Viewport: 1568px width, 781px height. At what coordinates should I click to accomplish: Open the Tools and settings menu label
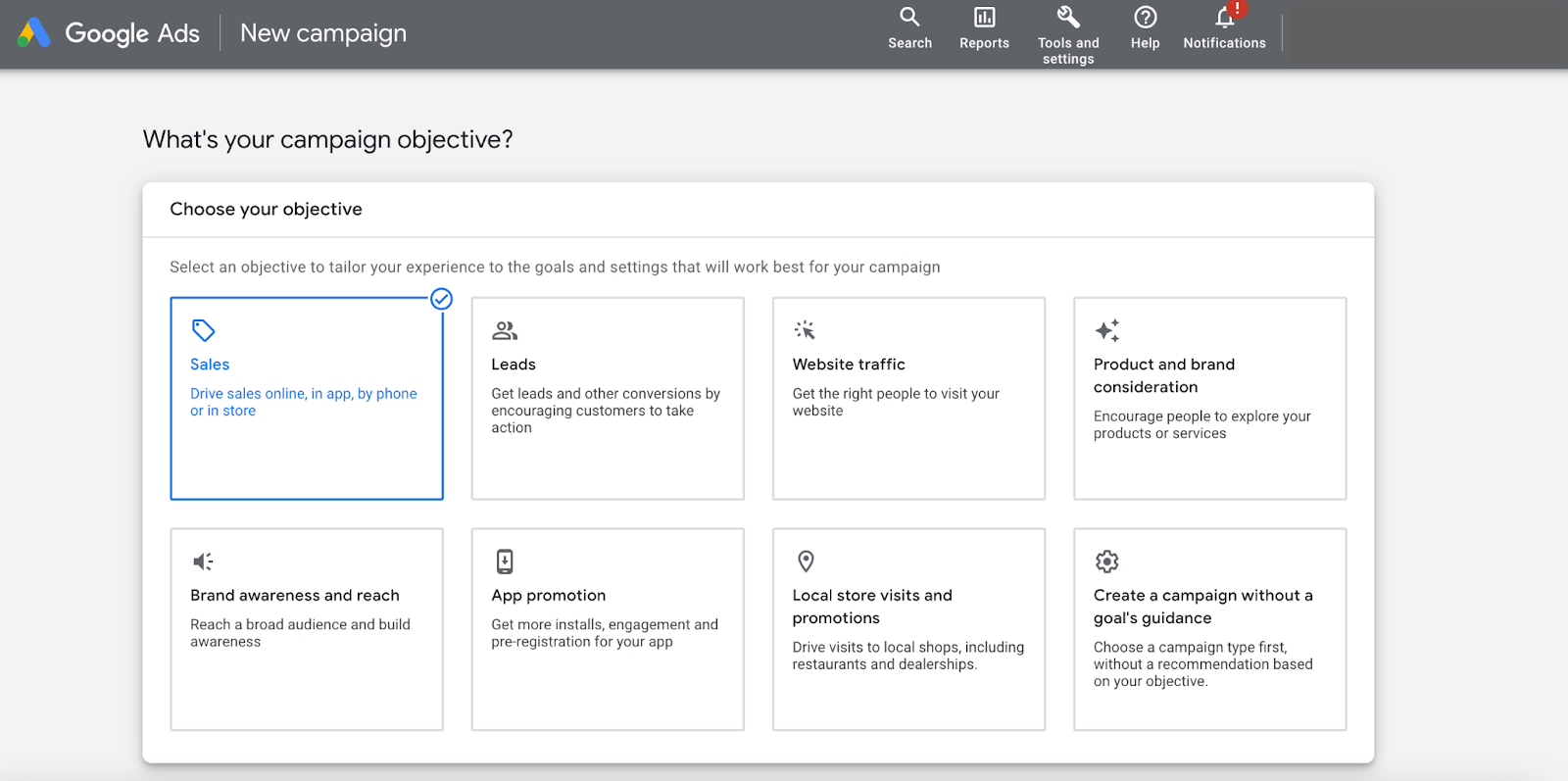pos(1068,51)
